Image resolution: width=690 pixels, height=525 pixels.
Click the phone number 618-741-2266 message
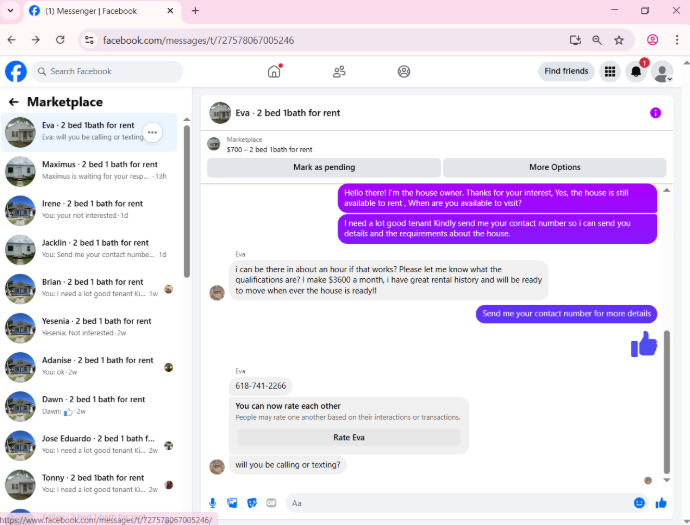pos(261,386)
